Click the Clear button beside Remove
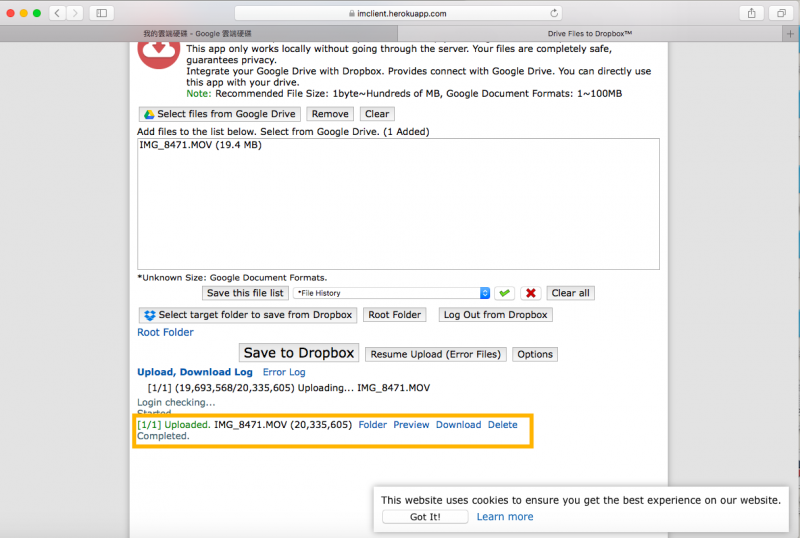 coord(377,114)
